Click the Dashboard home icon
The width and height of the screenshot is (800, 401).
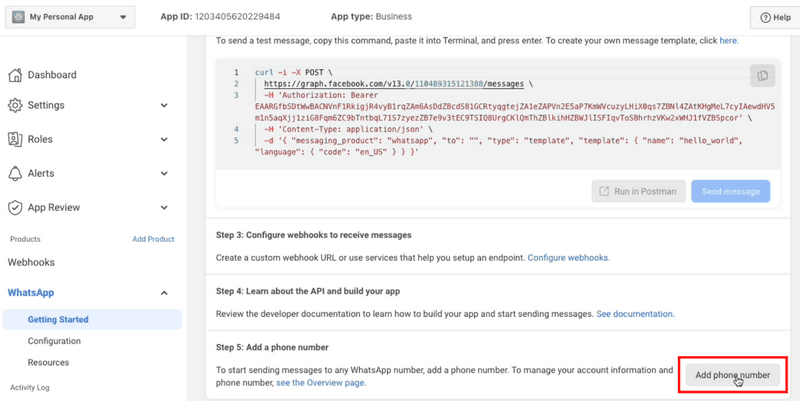click(15, 75)
